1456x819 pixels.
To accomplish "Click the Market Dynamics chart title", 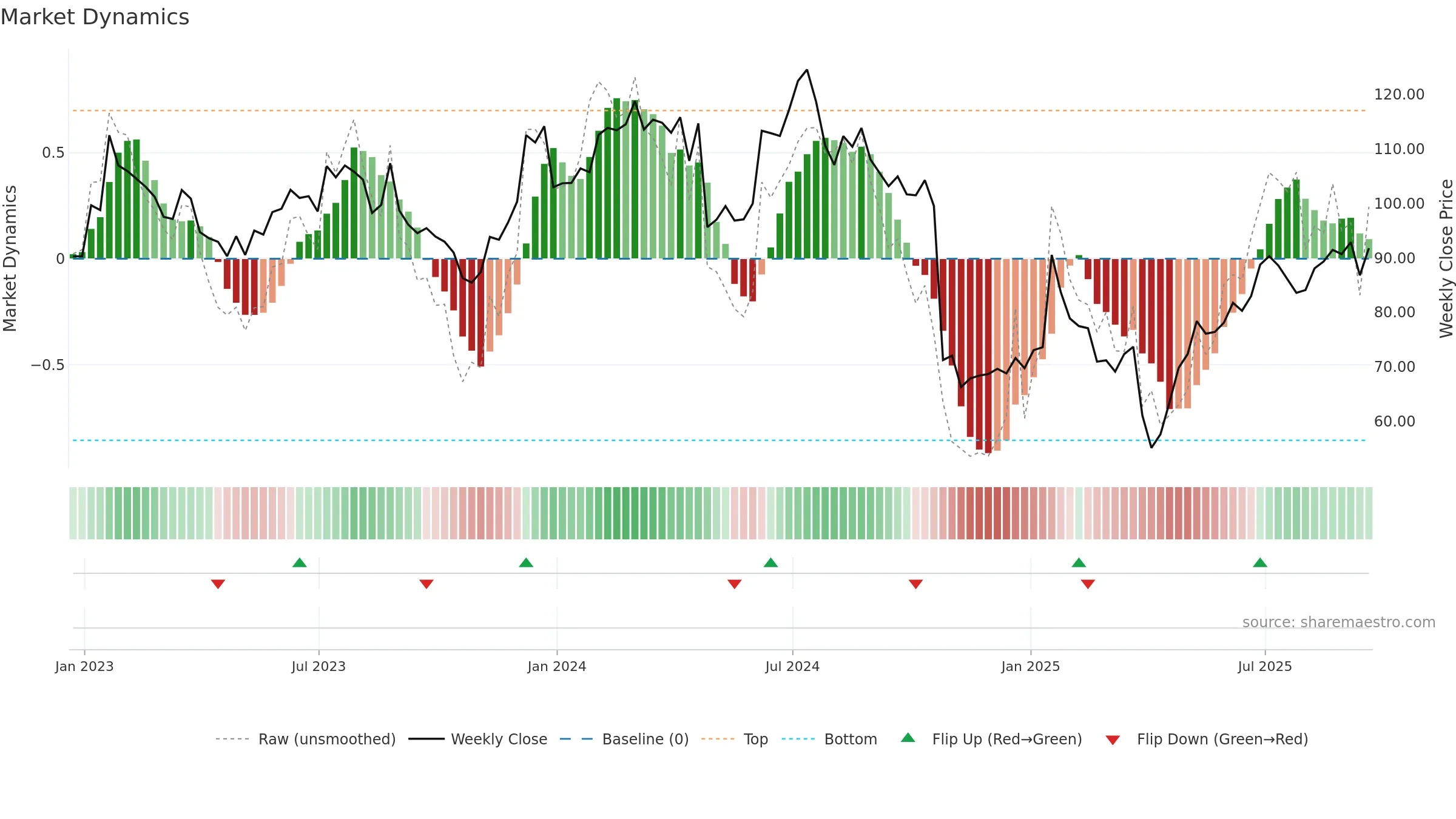I will 95,17.
